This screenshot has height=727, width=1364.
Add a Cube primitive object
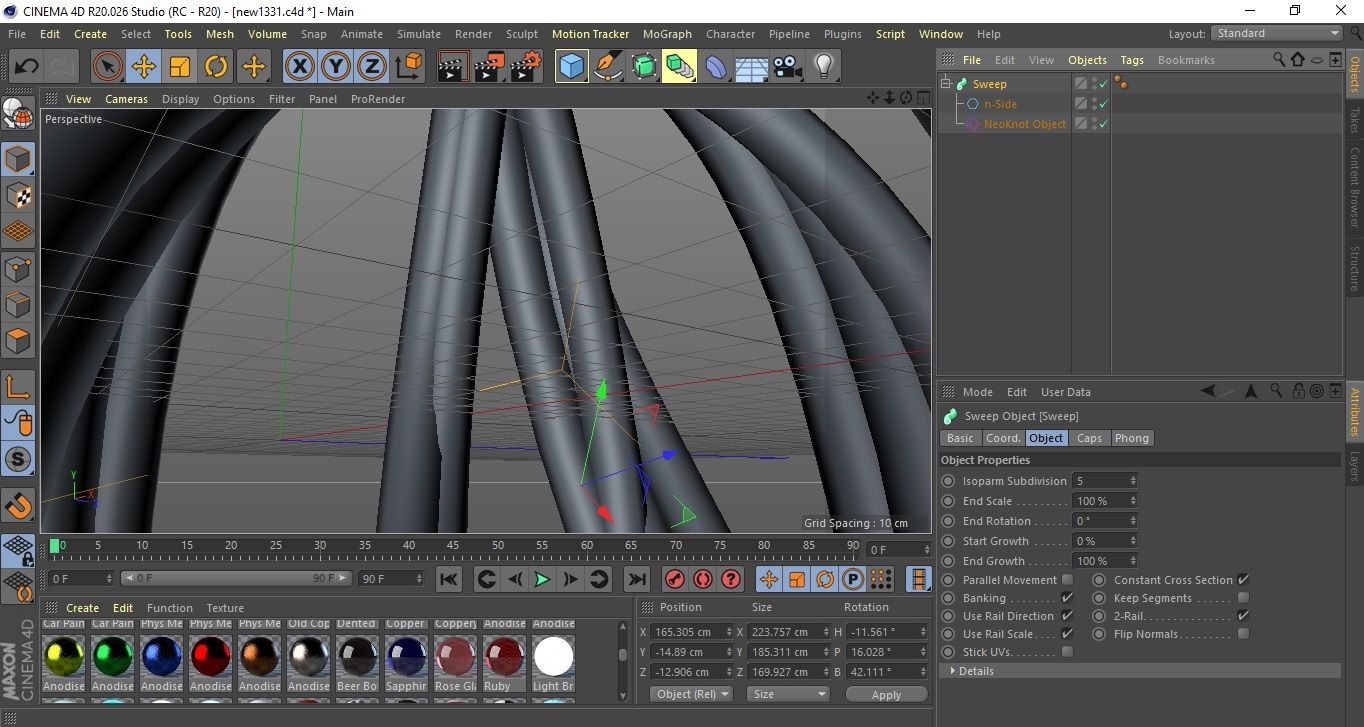(572, 67)
